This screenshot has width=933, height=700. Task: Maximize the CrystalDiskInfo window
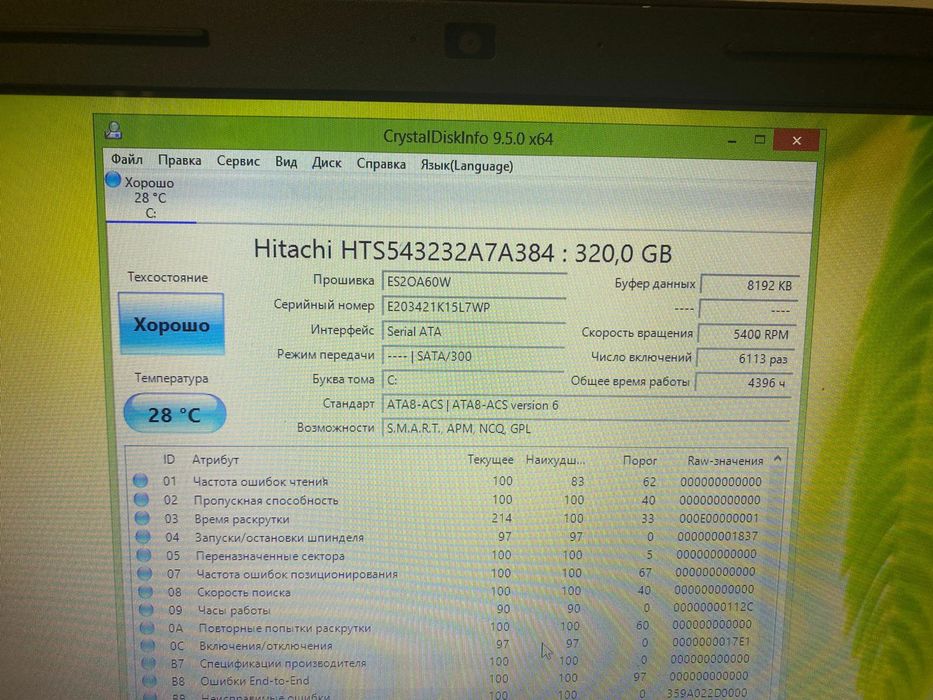point(759,140)
